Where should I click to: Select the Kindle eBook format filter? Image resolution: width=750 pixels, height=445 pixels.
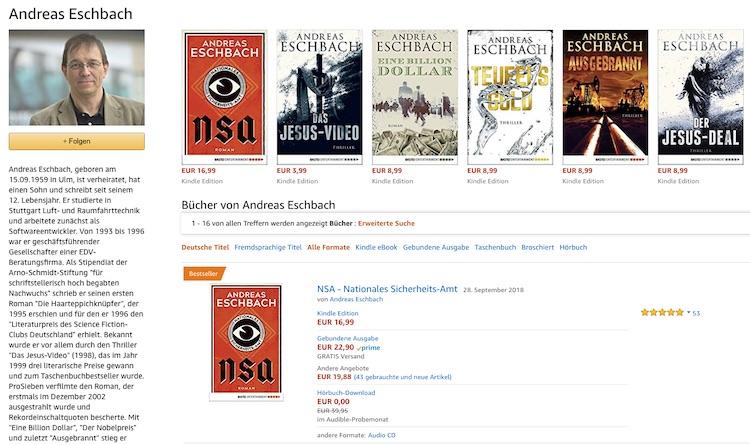[376, 247]
